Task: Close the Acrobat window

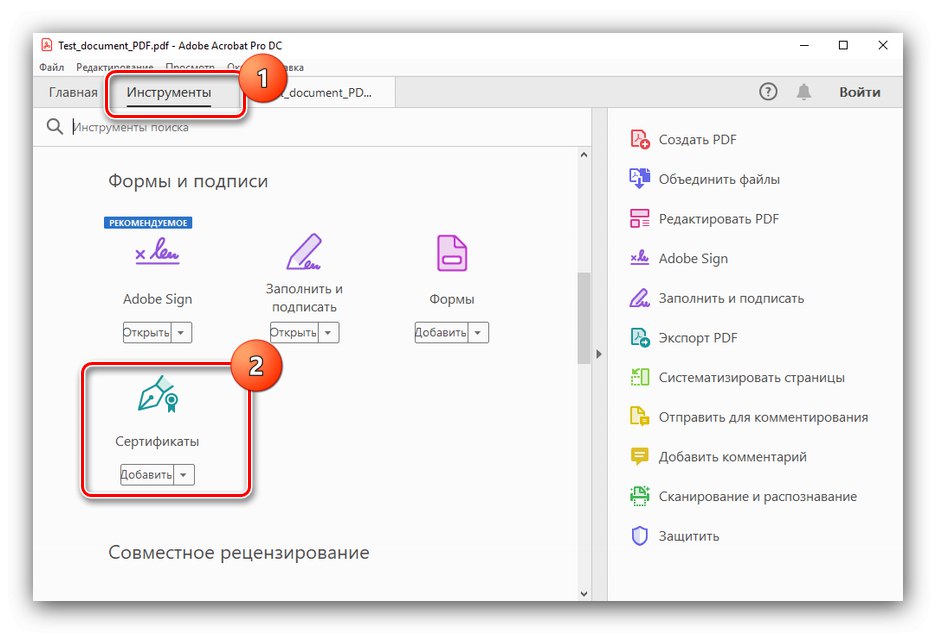Action: (883, 45)
